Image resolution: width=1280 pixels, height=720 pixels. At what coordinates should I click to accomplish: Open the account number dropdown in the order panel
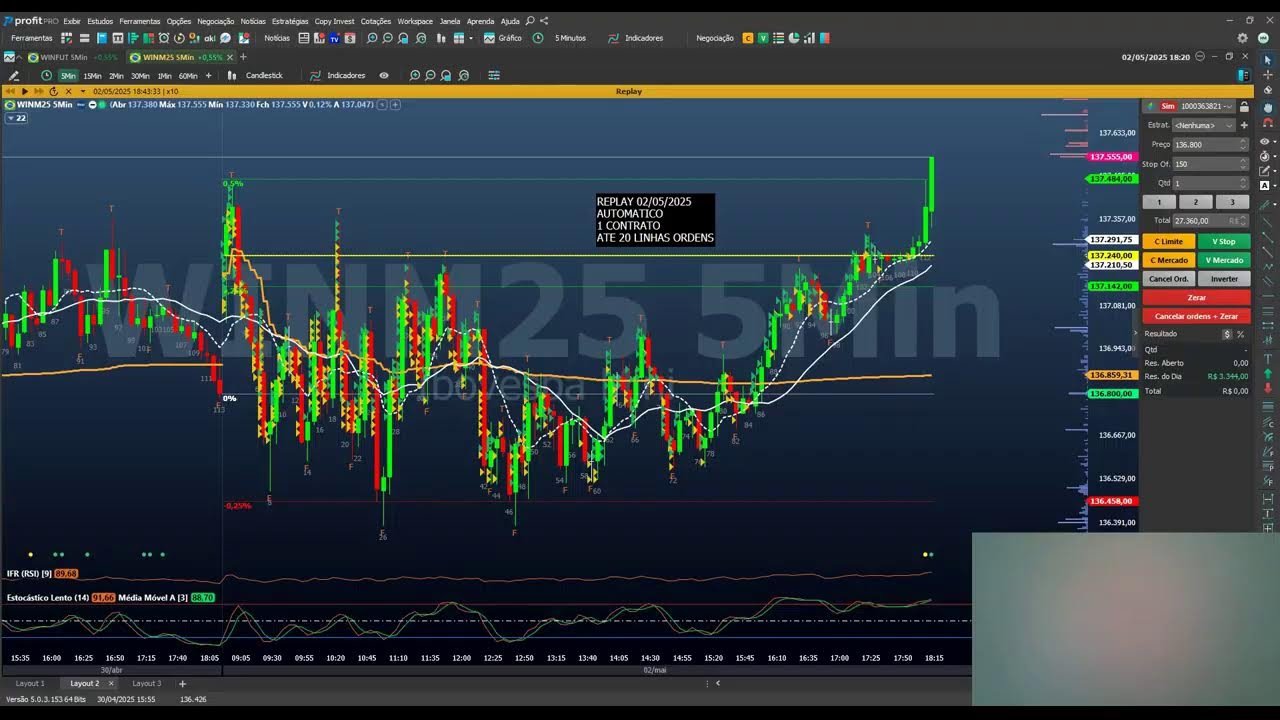pos(1228,106)
